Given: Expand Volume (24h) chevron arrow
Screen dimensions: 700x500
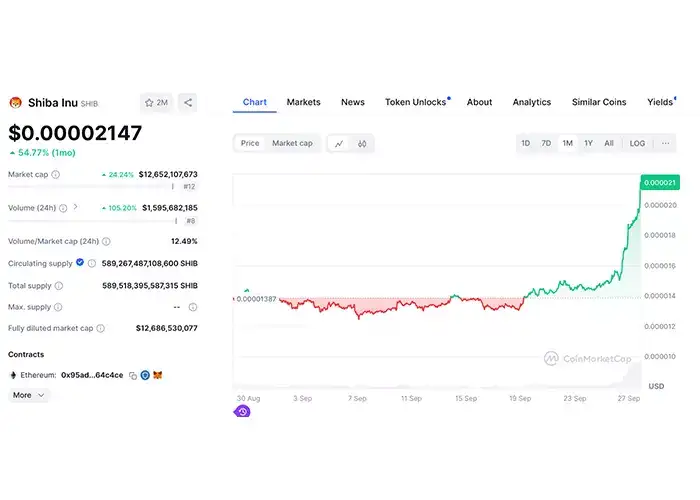Looking at the screenshot, I should point(75,207).
